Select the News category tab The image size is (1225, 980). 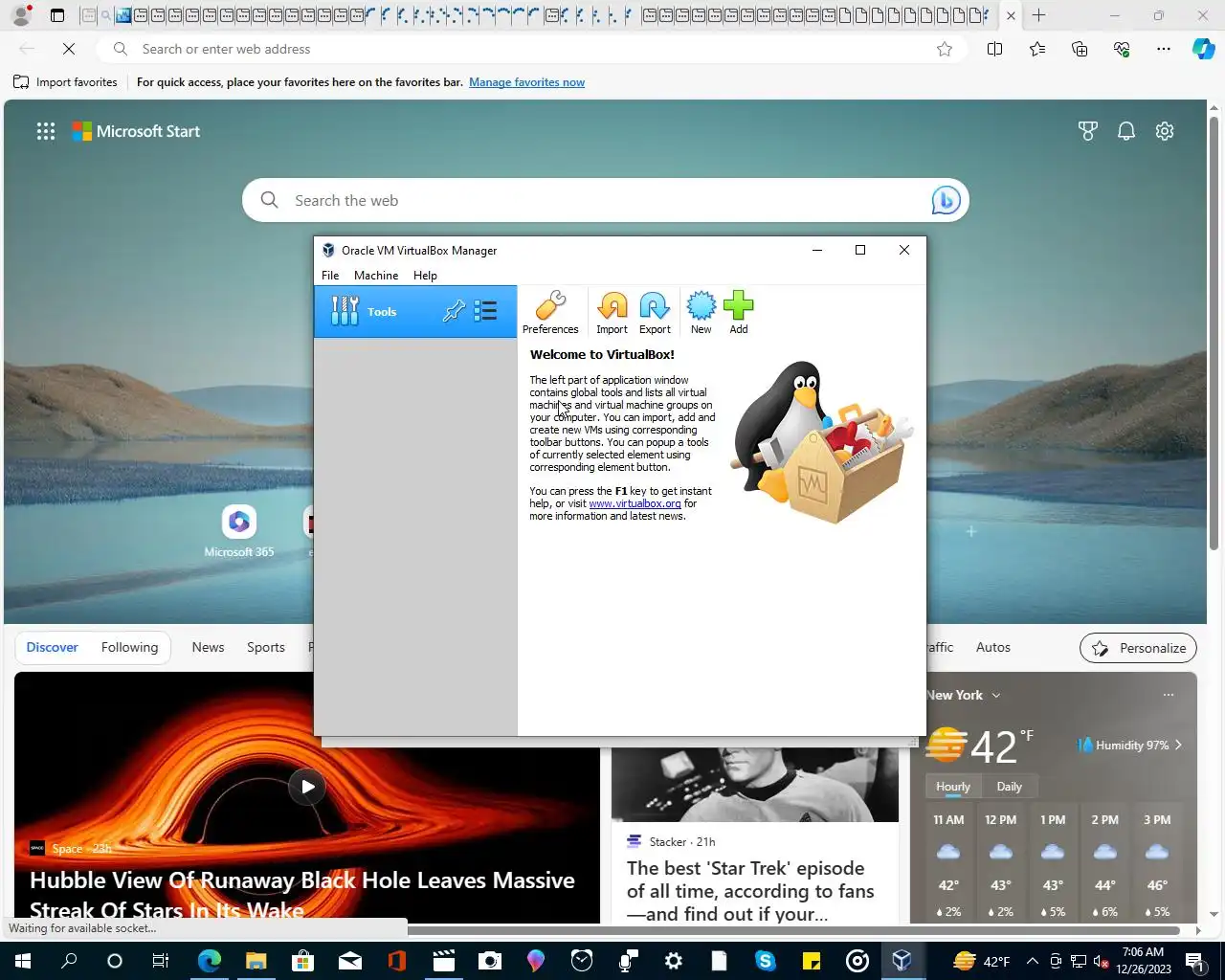pyautogui.click(x=208, y=648)
